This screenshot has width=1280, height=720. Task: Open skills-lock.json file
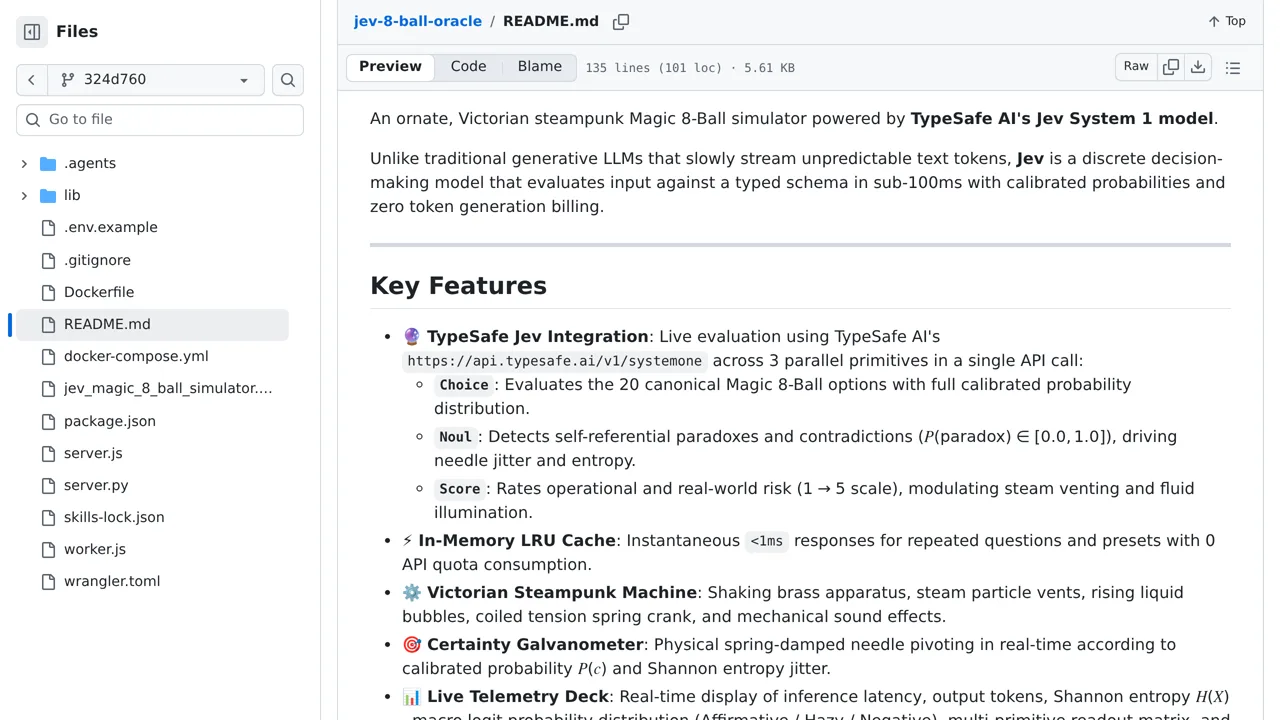point(114,517)
